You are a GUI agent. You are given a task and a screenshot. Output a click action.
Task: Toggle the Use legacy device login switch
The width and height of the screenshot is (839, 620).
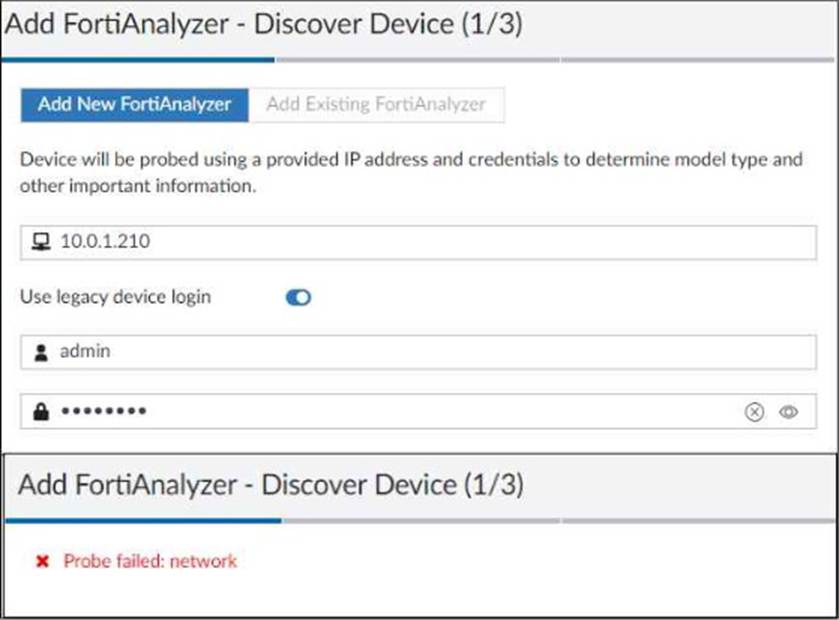pyautogui.click(x=298, y=297)
